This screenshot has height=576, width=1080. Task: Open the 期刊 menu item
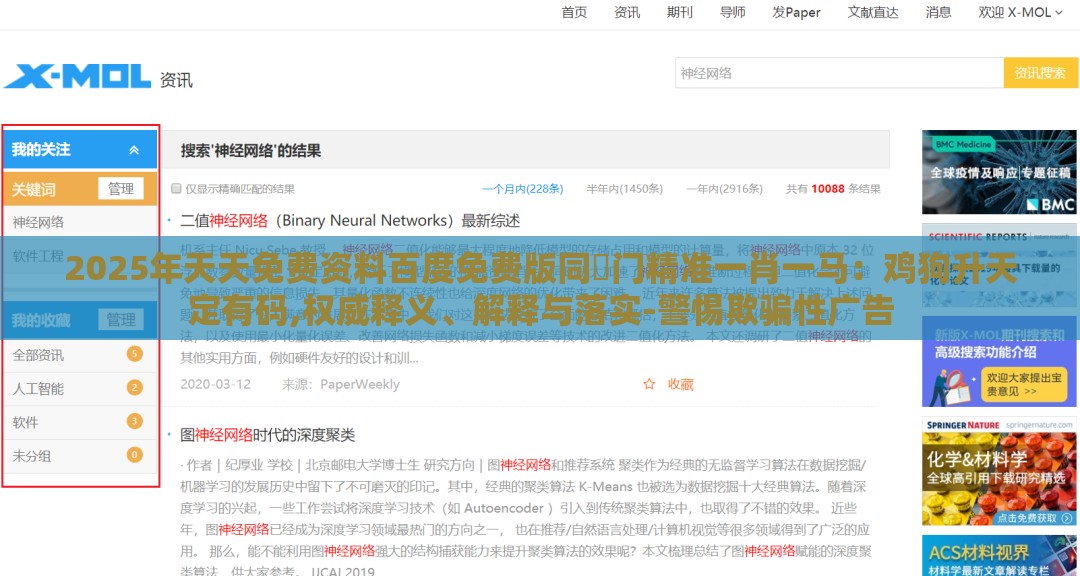tap(679, 12)
